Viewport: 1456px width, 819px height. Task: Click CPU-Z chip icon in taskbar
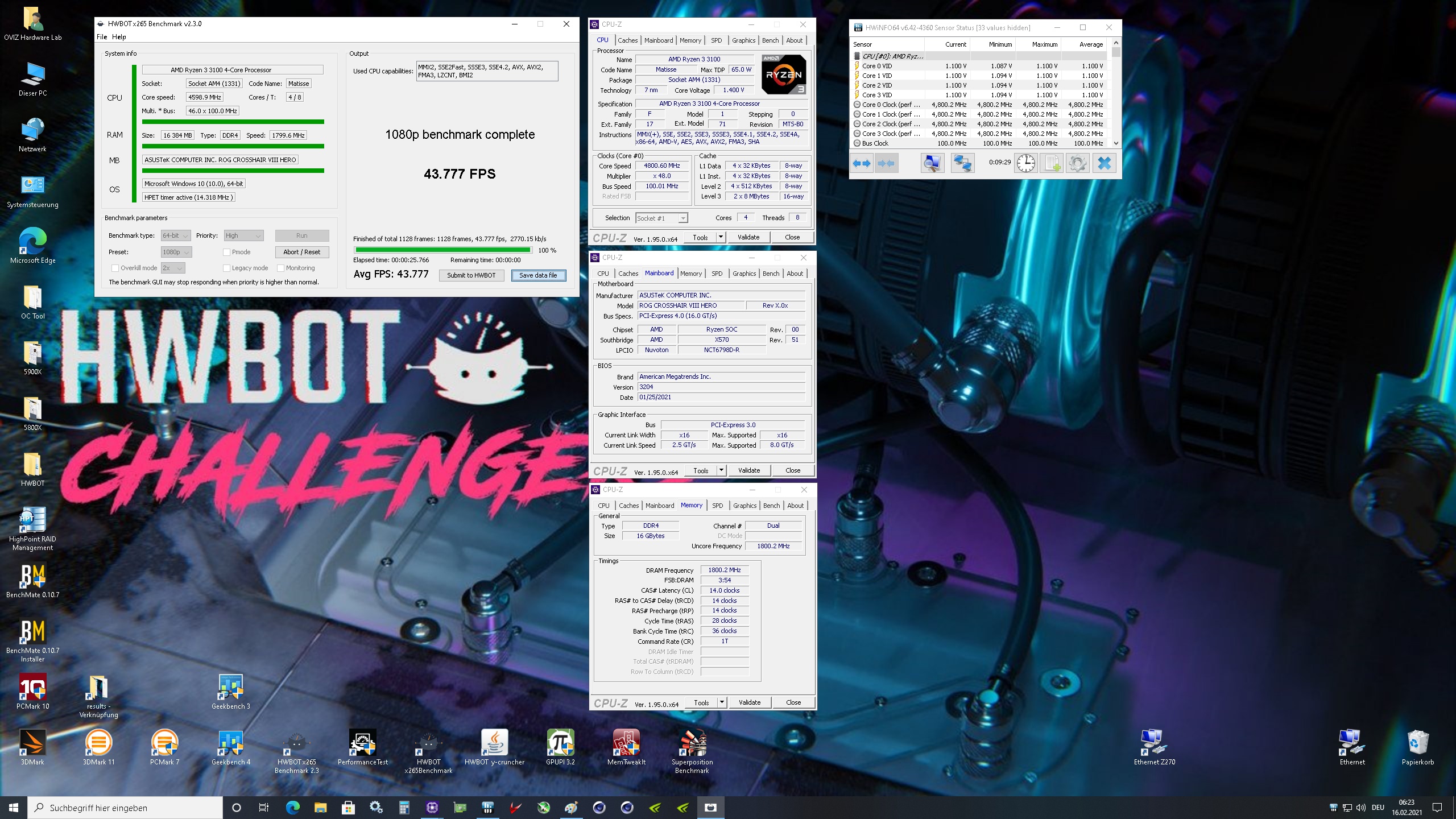coord(432,807)
